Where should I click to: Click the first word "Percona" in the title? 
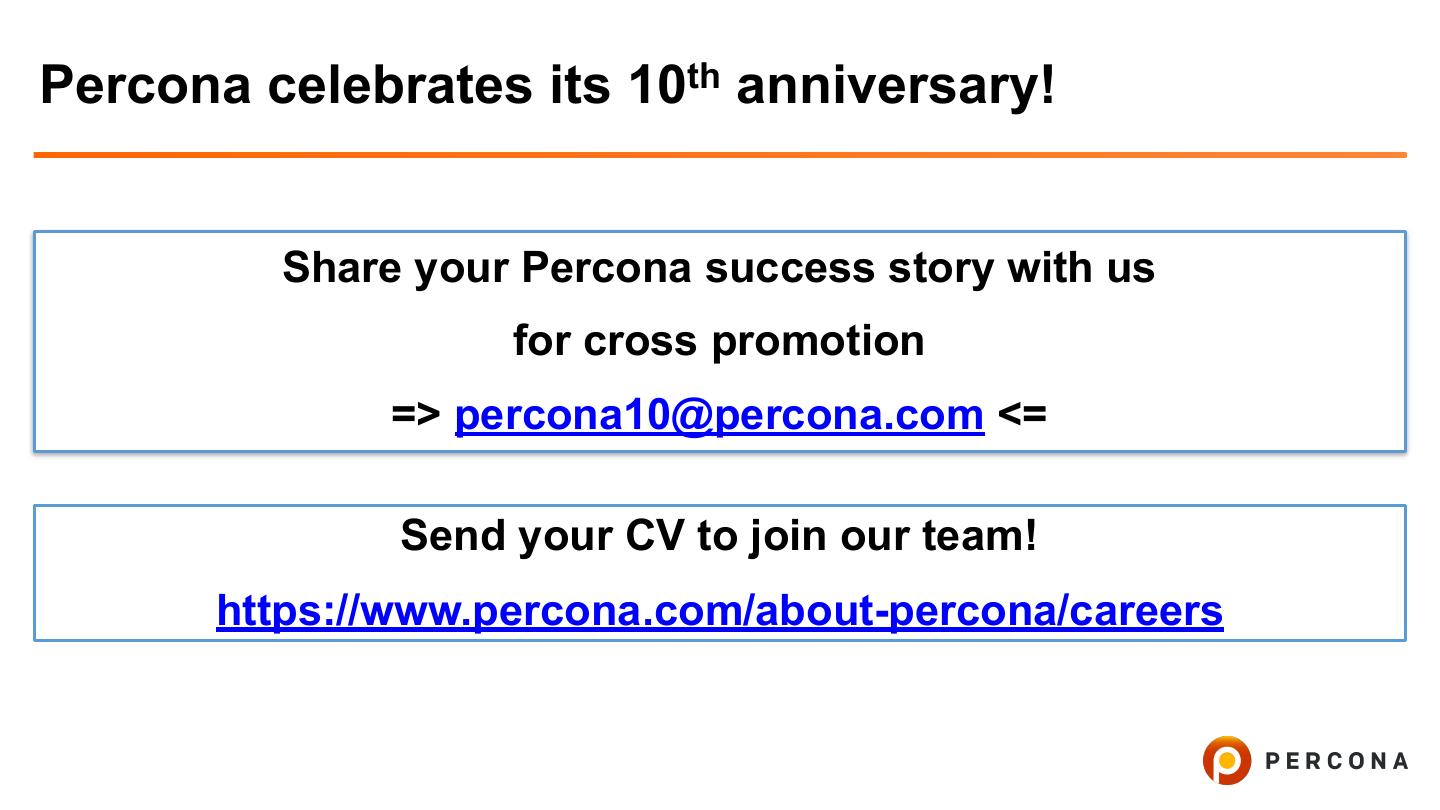pyautogui.click(x=145, y=86)
